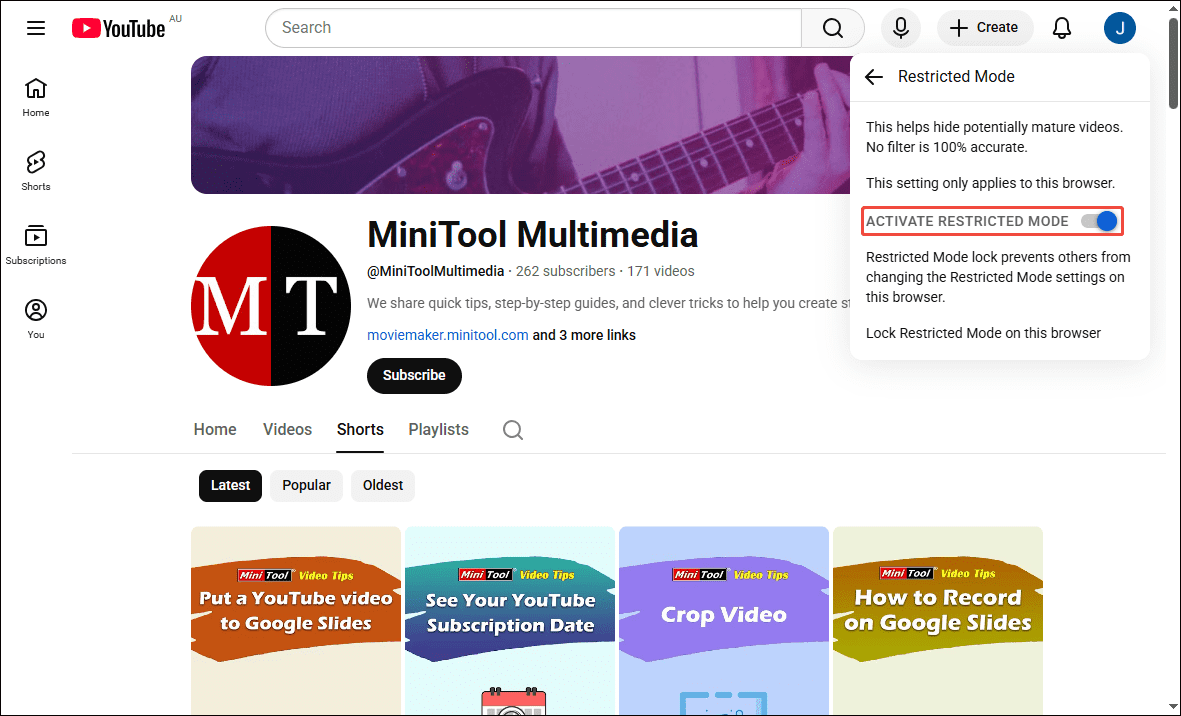Open the Put a YouTube video to Google Slides short
This screenshot has height=716, width=1181.
[x=296, y=620]
